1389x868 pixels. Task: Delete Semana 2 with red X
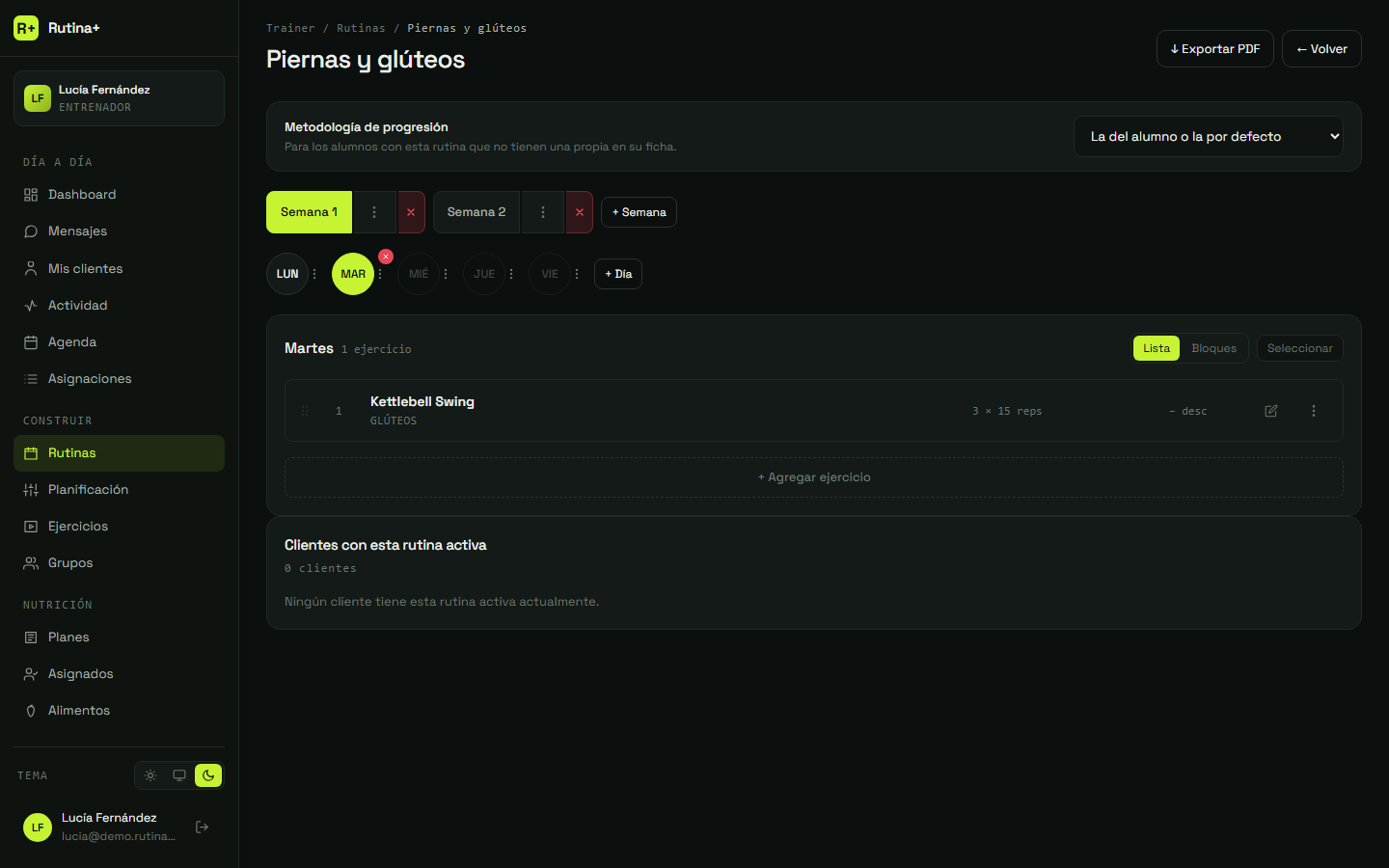pos(580,212)
